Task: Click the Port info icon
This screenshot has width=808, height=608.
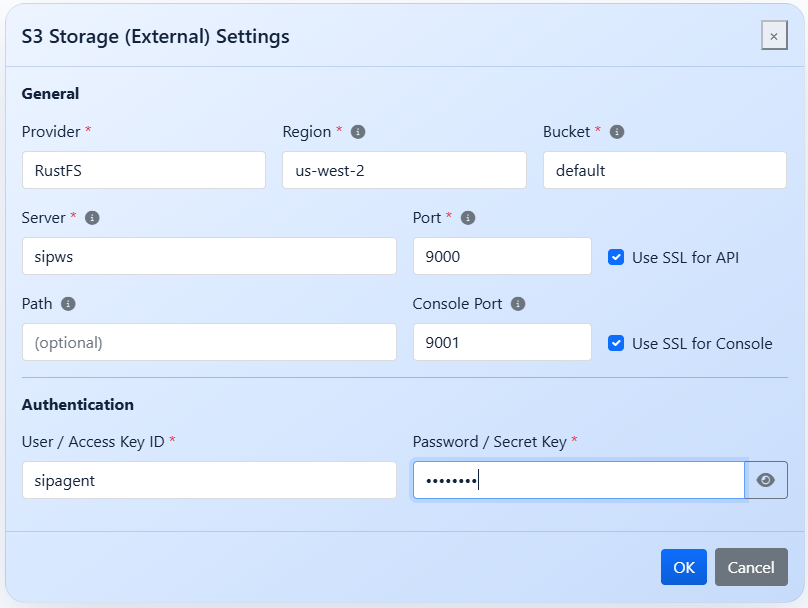Action: (x=467, y=218)
